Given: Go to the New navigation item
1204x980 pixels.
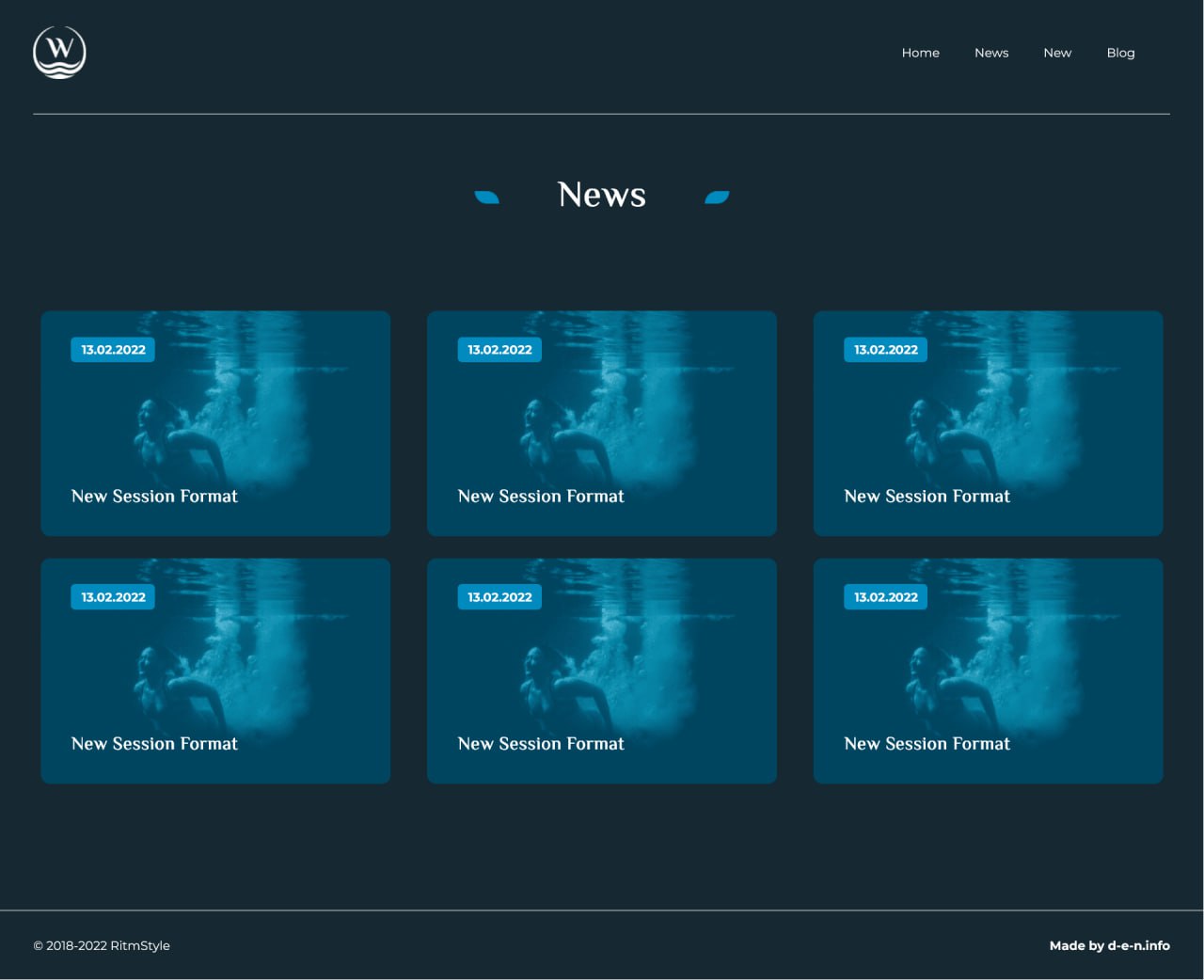Looking at the screenshot, I should (1057, 53).
